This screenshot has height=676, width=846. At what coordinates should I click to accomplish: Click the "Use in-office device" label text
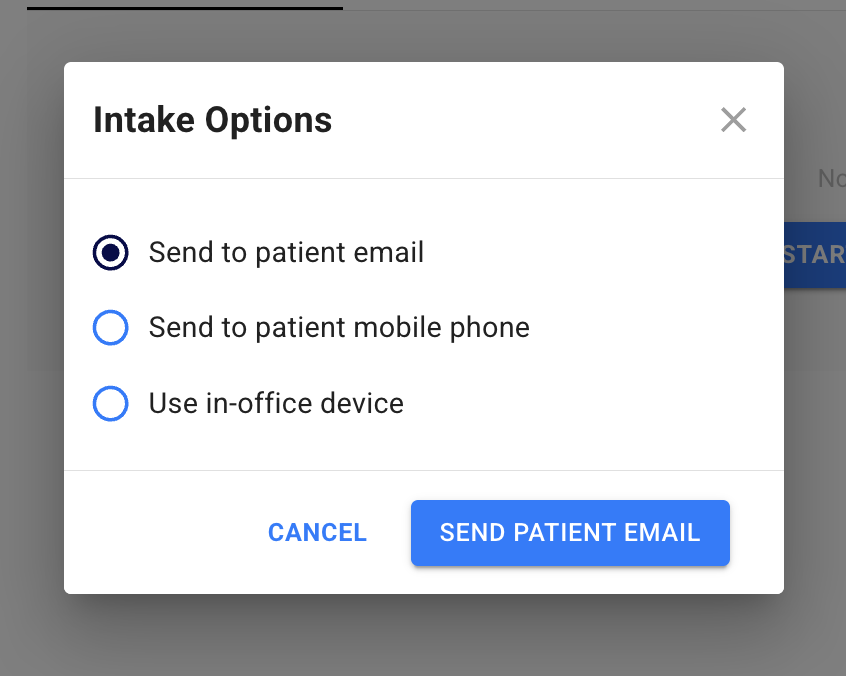coord(276,404)
